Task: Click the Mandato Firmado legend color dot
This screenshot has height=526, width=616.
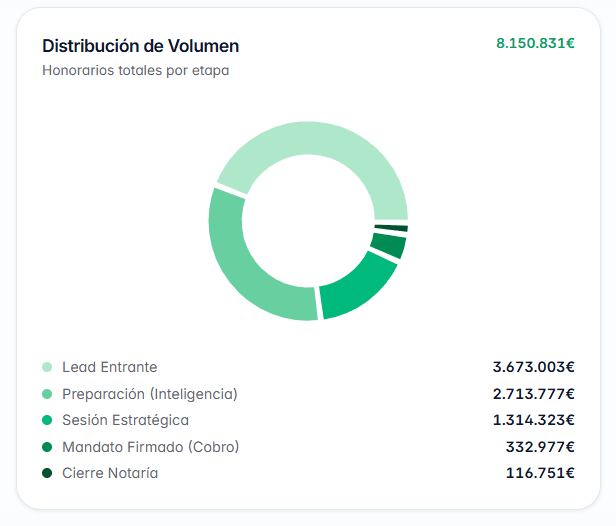Action: [x=47, y=447]
